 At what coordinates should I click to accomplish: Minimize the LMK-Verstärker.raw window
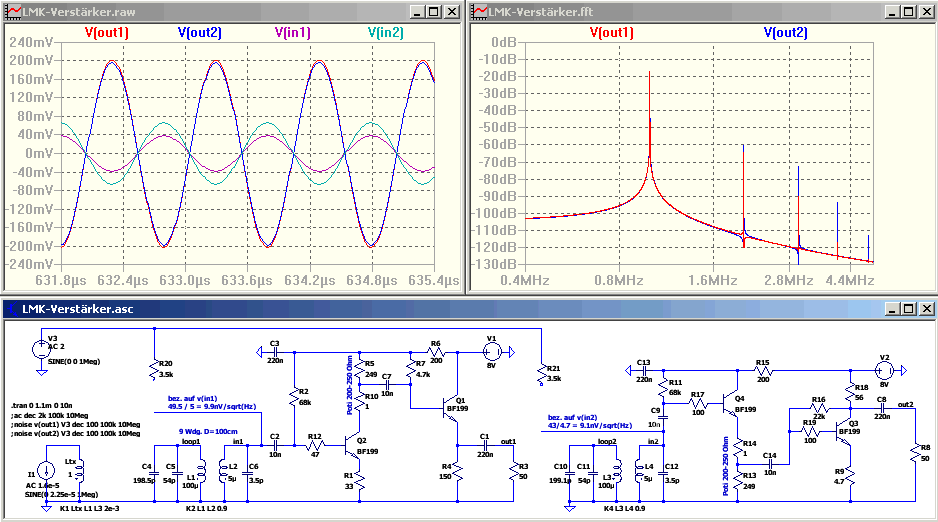tap(417, 12)
